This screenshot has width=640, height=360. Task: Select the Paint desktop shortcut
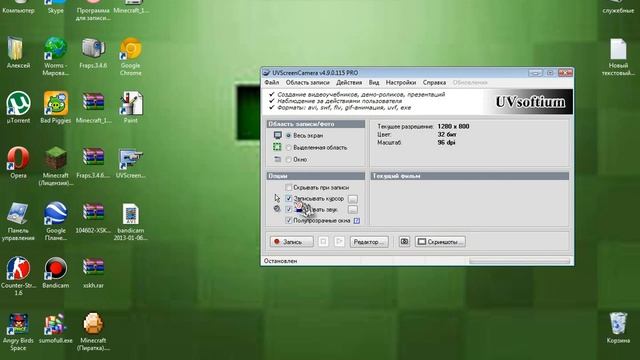[x=131, y=104]
